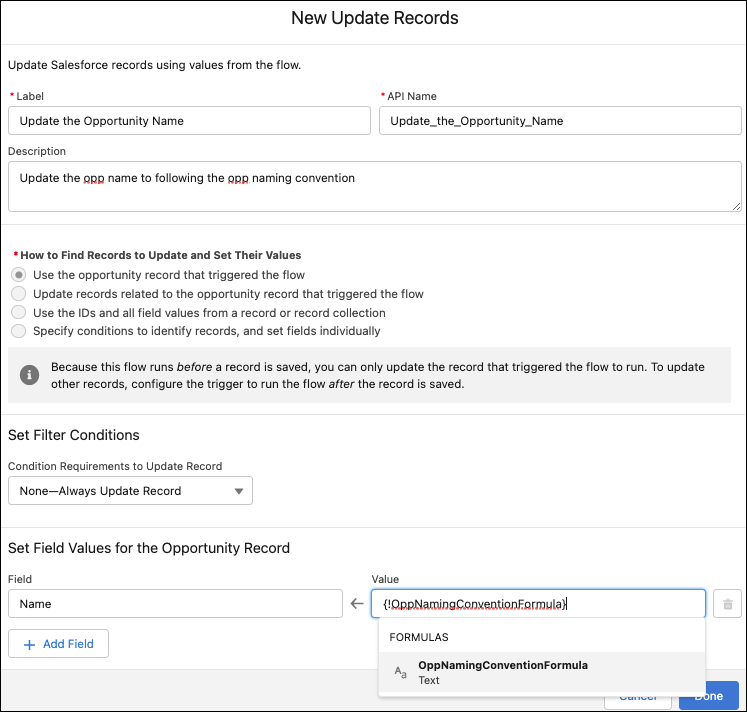Click the Value input with formula reference
The image size is (747, 712).
pyautogui.click(x=538, y=604)
